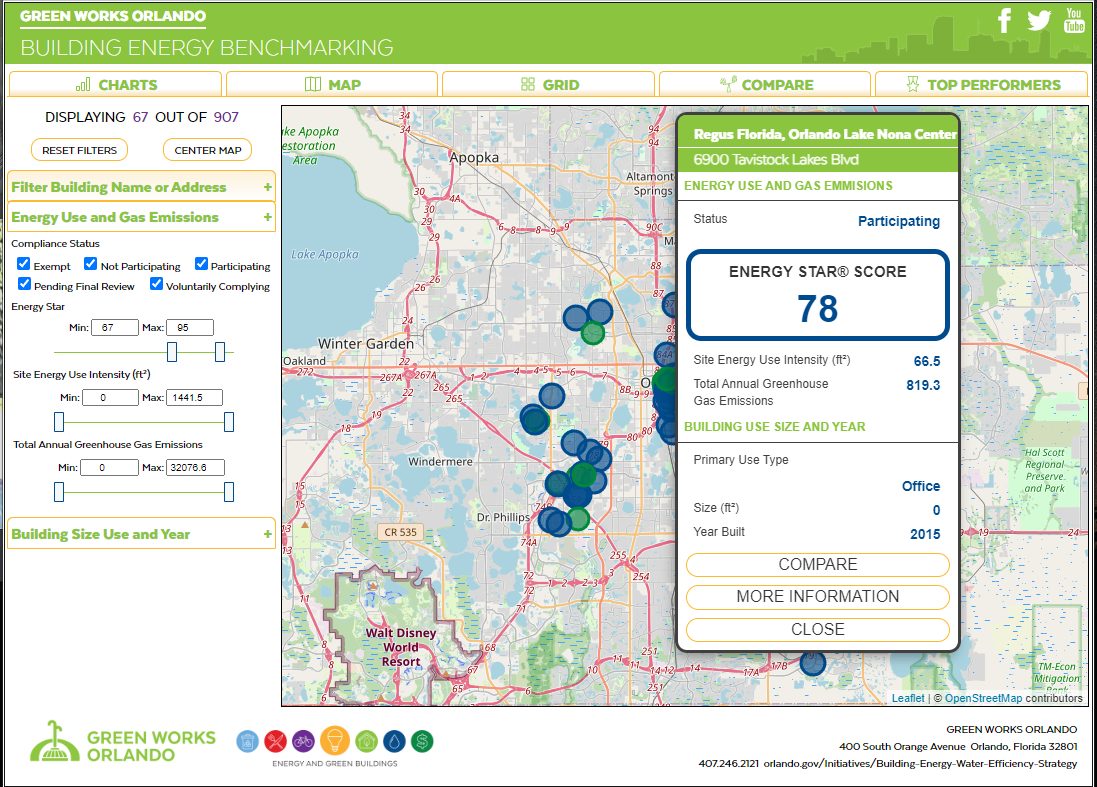Grab the Energy Star minimum slider handle
This screenshot has height=787, width=1097.
tap(172, 352)
